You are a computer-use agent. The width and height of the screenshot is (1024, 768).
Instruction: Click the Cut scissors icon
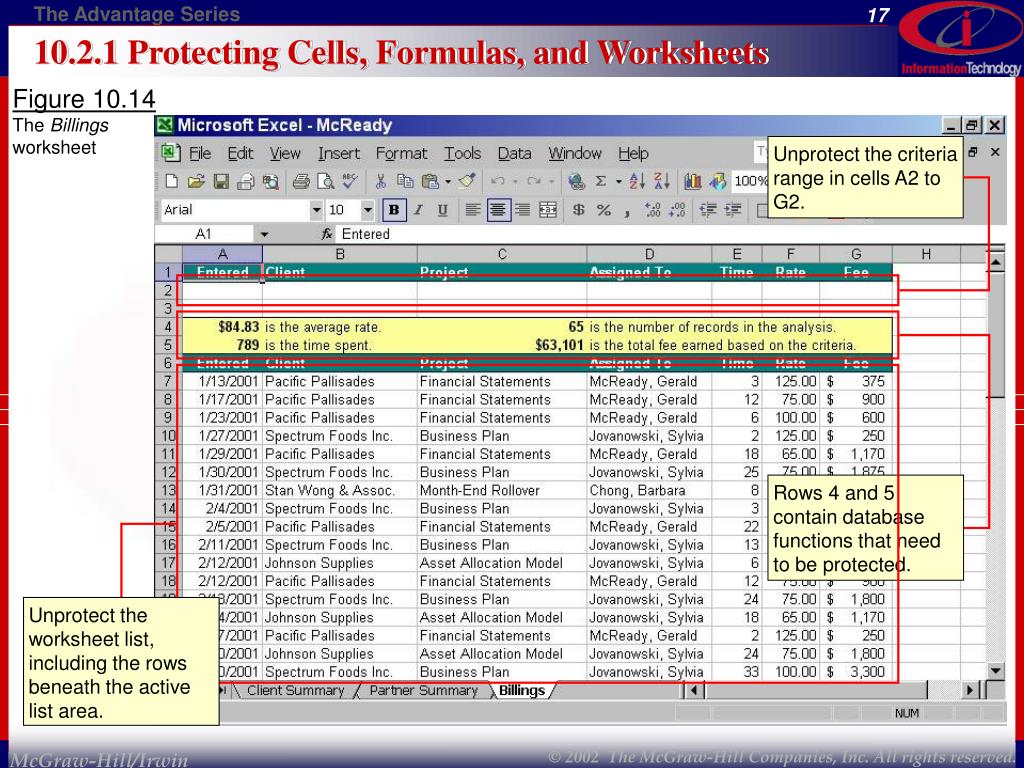[x=380, y=182]
